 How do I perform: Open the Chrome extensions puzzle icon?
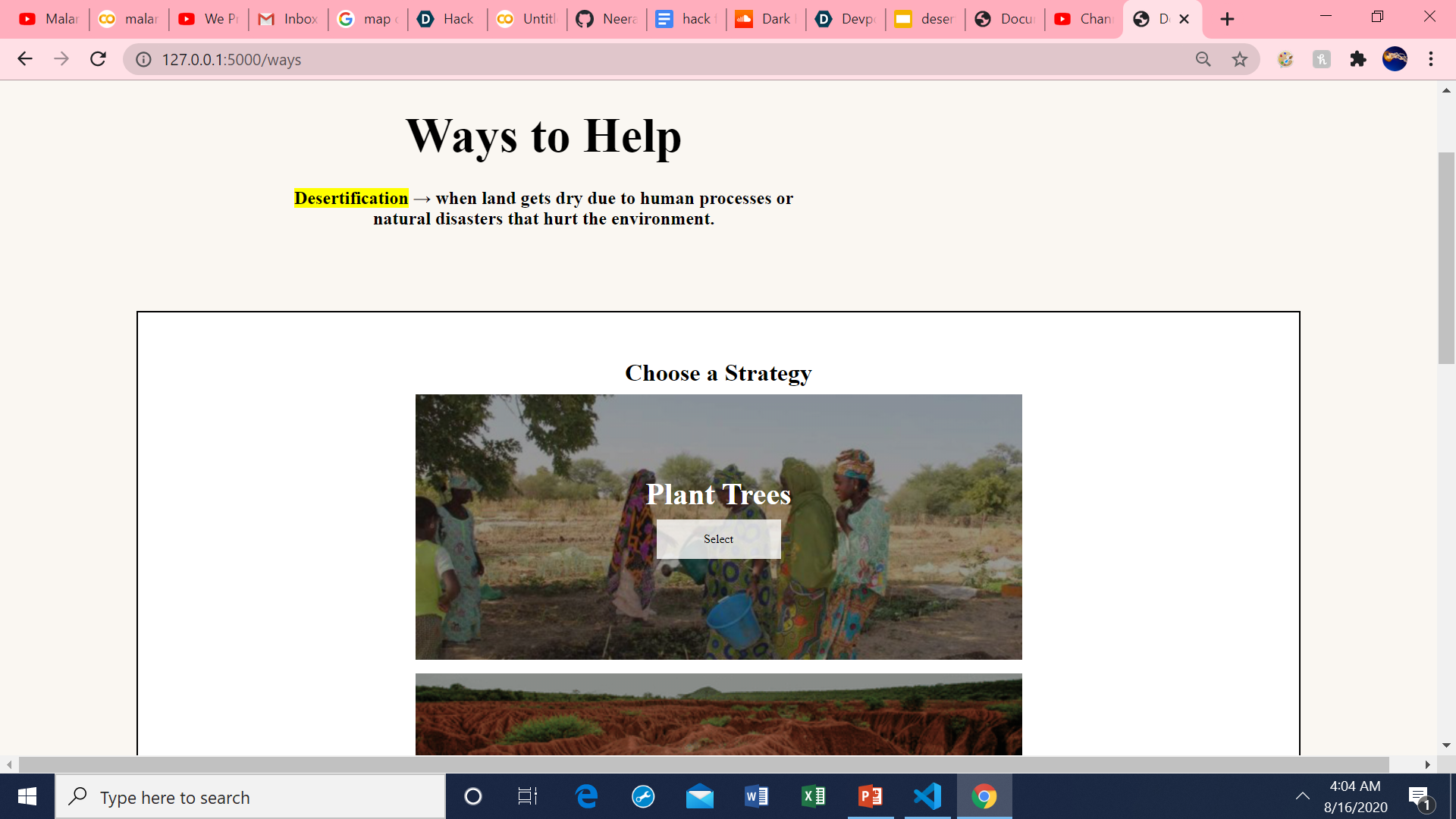[x=1357, y=59]
